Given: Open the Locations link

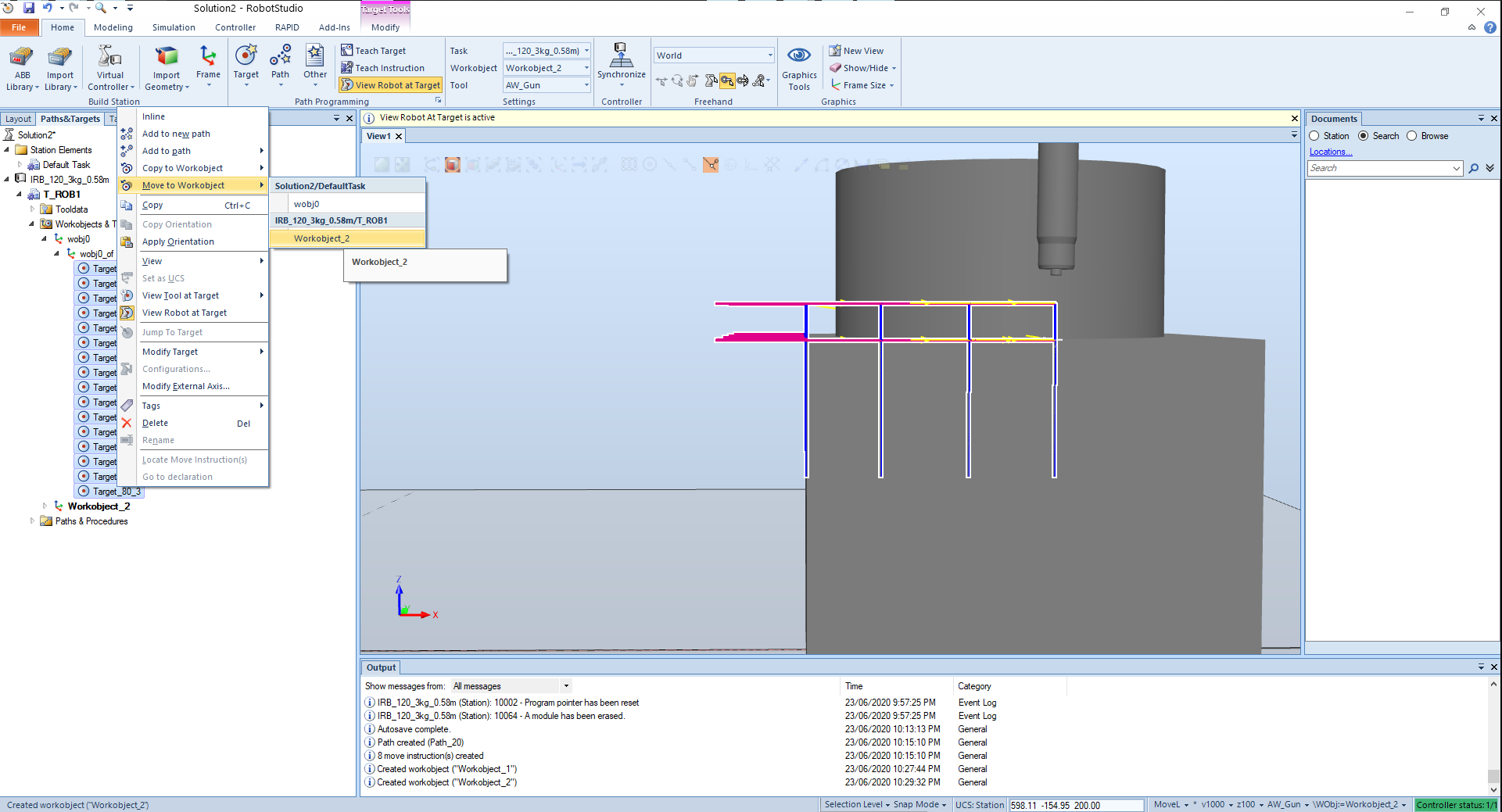Looking at the screenshot, I should point(1330,152).
